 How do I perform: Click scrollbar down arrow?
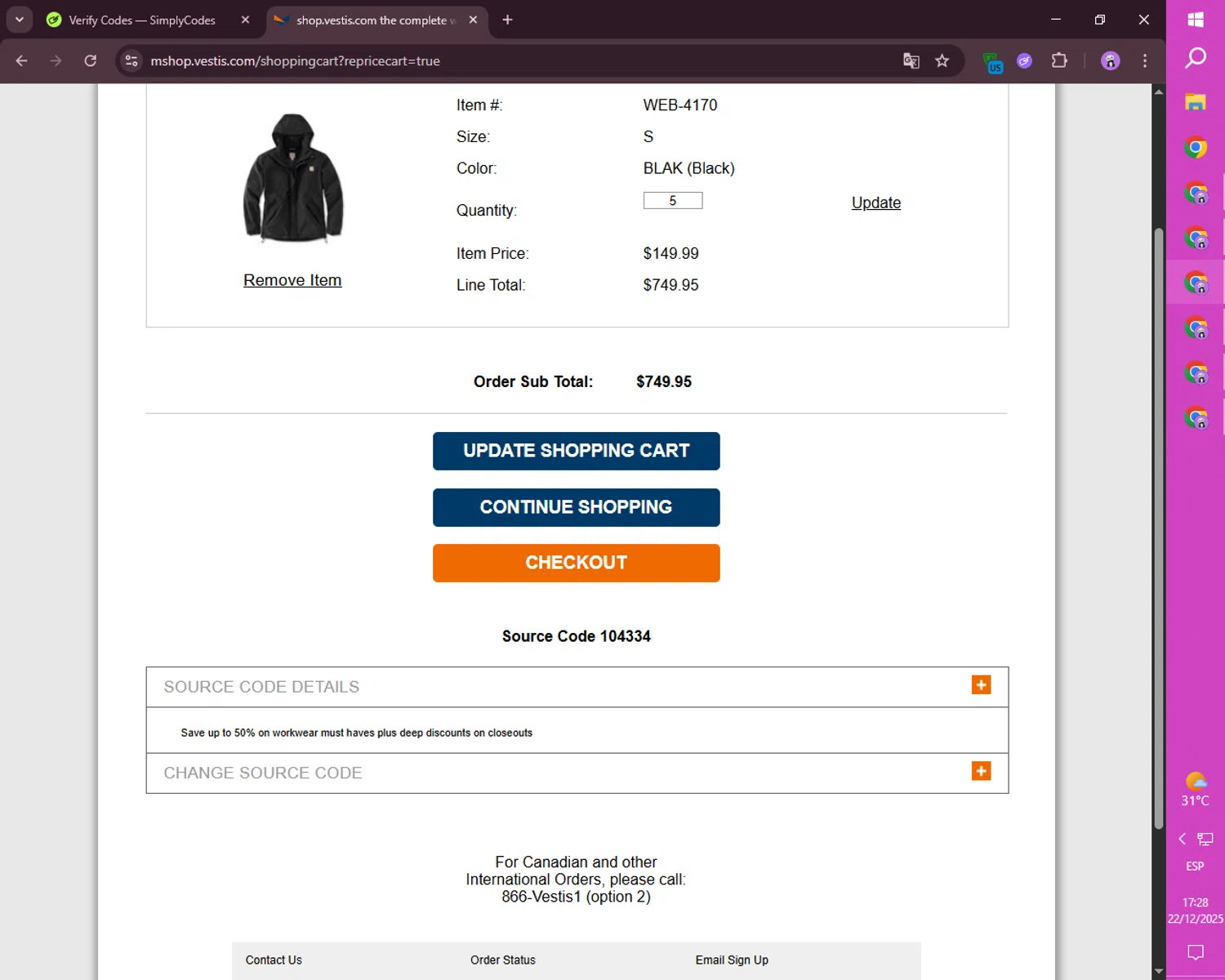pos(1158,971)
